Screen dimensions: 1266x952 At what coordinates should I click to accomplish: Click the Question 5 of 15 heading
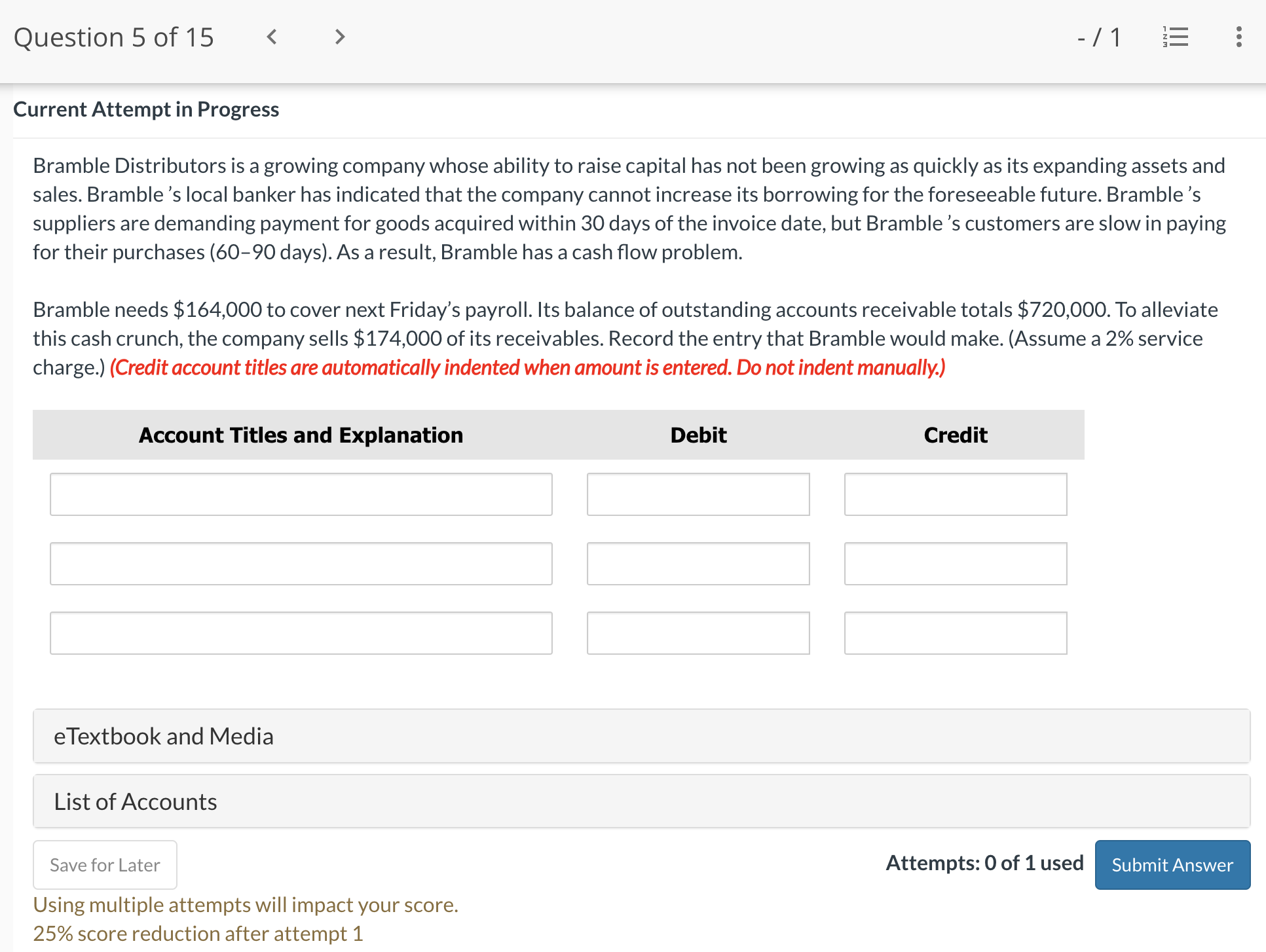click(x=114, y=37)
